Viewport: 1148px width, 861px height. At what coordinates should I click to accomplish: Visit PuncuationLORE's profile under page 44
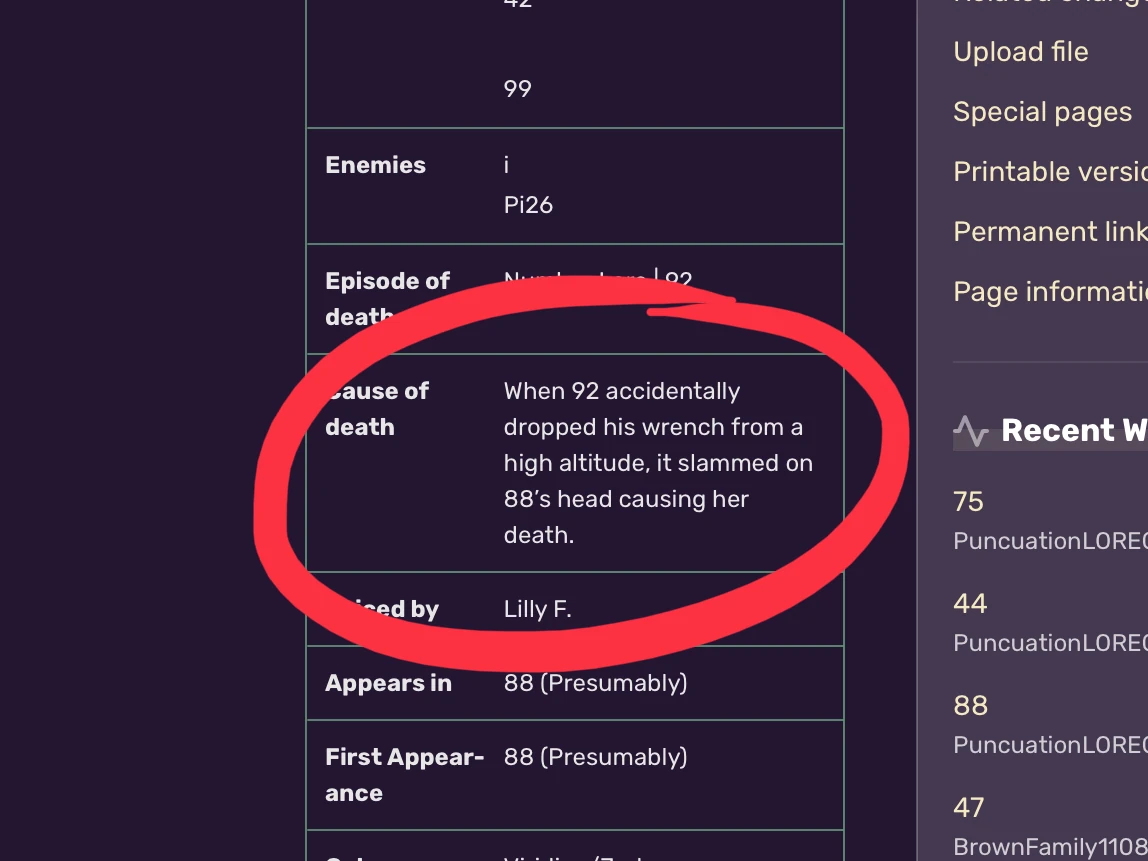[x=1050, y=643]
